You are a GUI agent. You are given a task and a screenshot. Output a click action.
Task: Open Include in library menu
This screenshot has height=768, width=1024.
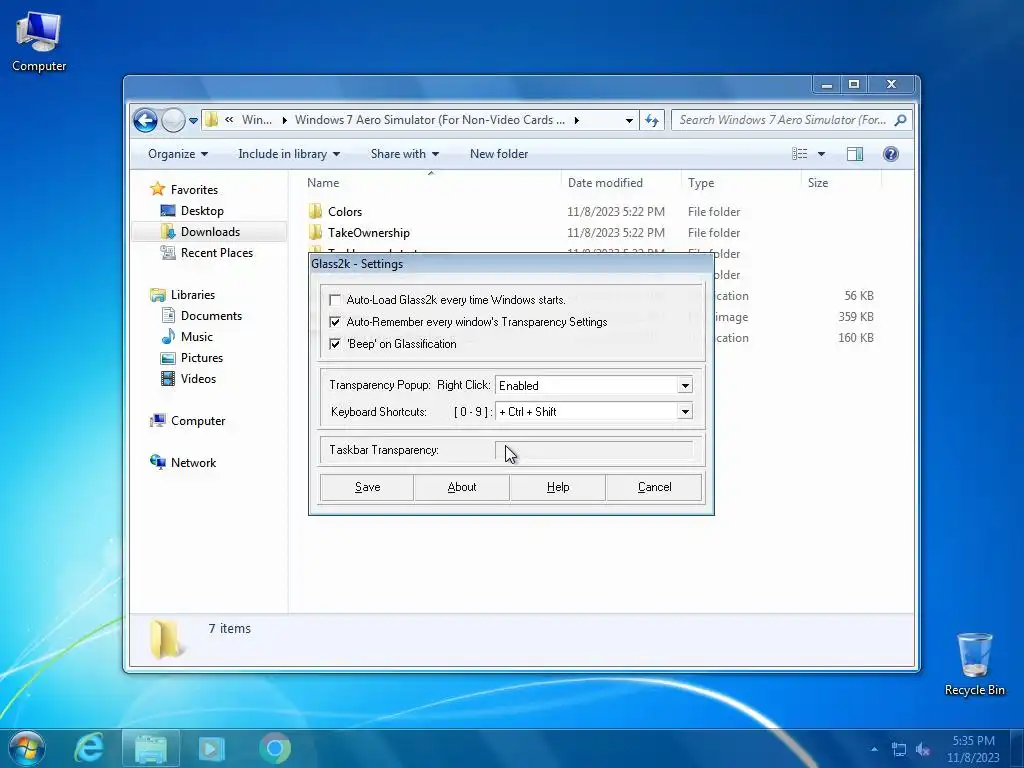tap(289, 154)
